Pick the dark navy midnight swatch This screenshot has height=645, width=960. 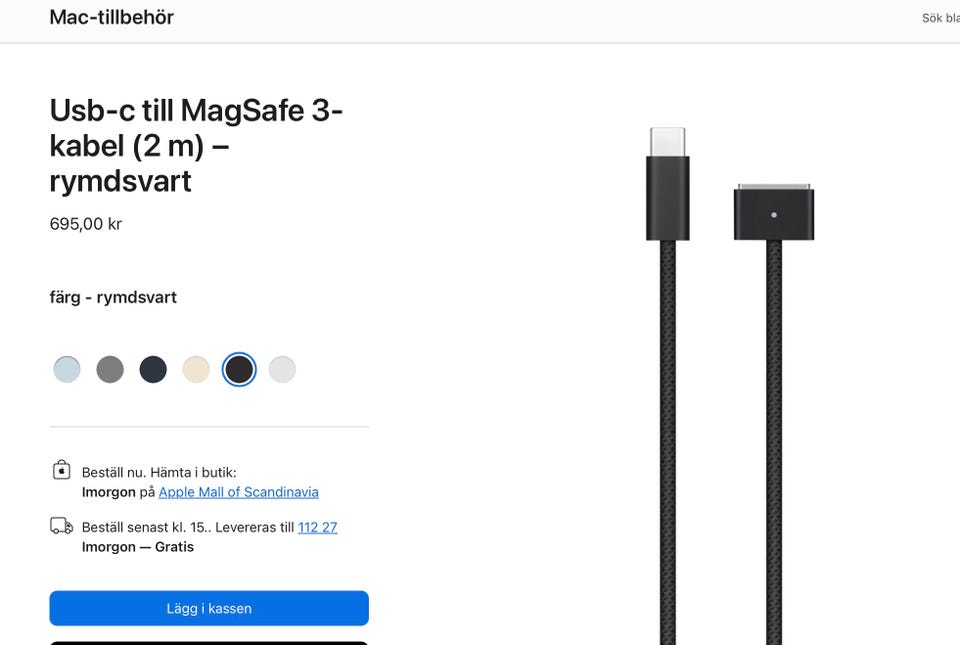[153, 369]
